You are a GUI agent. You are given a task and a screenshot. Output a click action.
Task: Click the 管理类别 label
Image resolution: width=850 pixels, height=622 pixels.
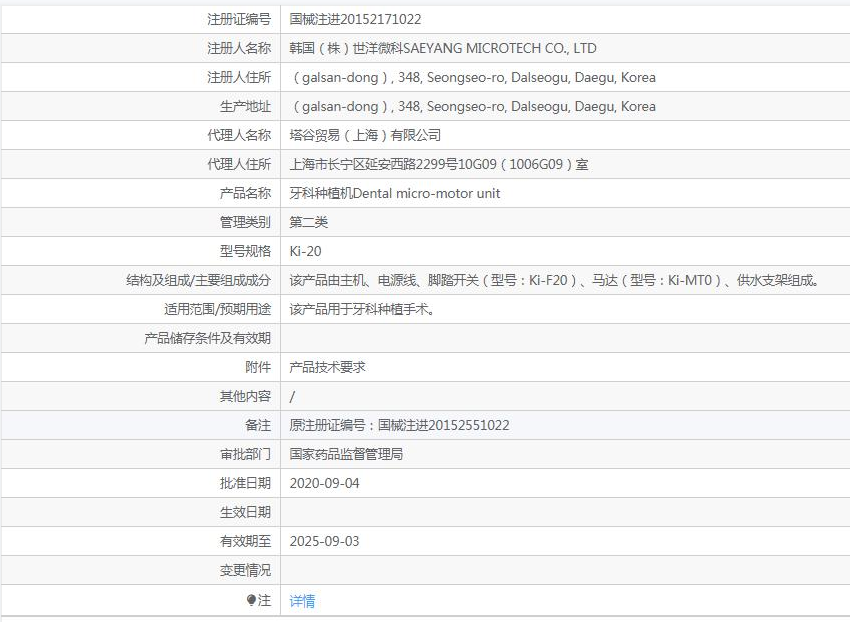pyautogui.click(x=245, y=222)
